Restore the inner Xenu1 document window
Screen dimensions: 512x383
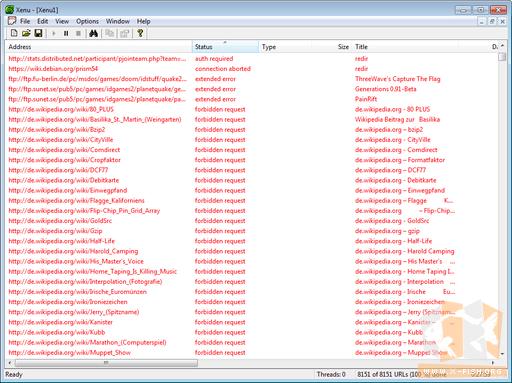pos(492,22)
